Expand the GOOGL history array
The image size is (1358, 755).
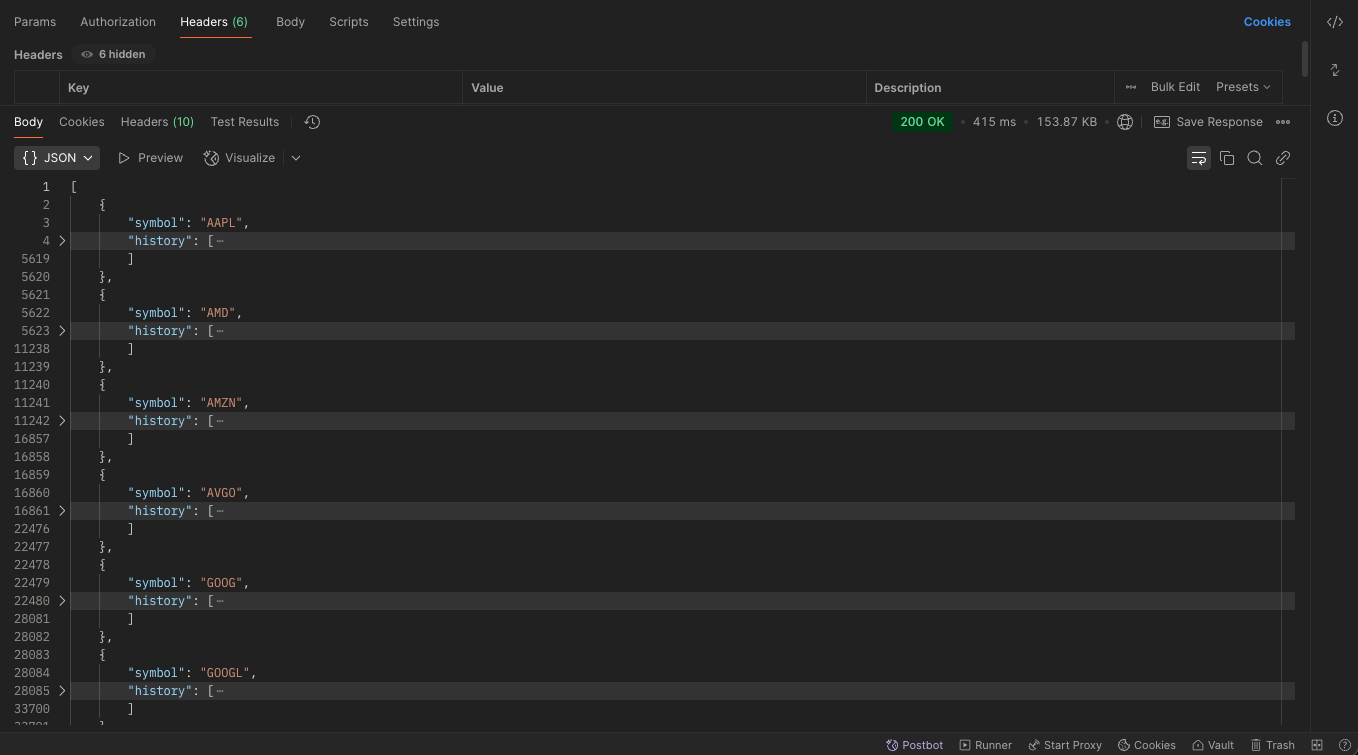[x=62, y=691]
